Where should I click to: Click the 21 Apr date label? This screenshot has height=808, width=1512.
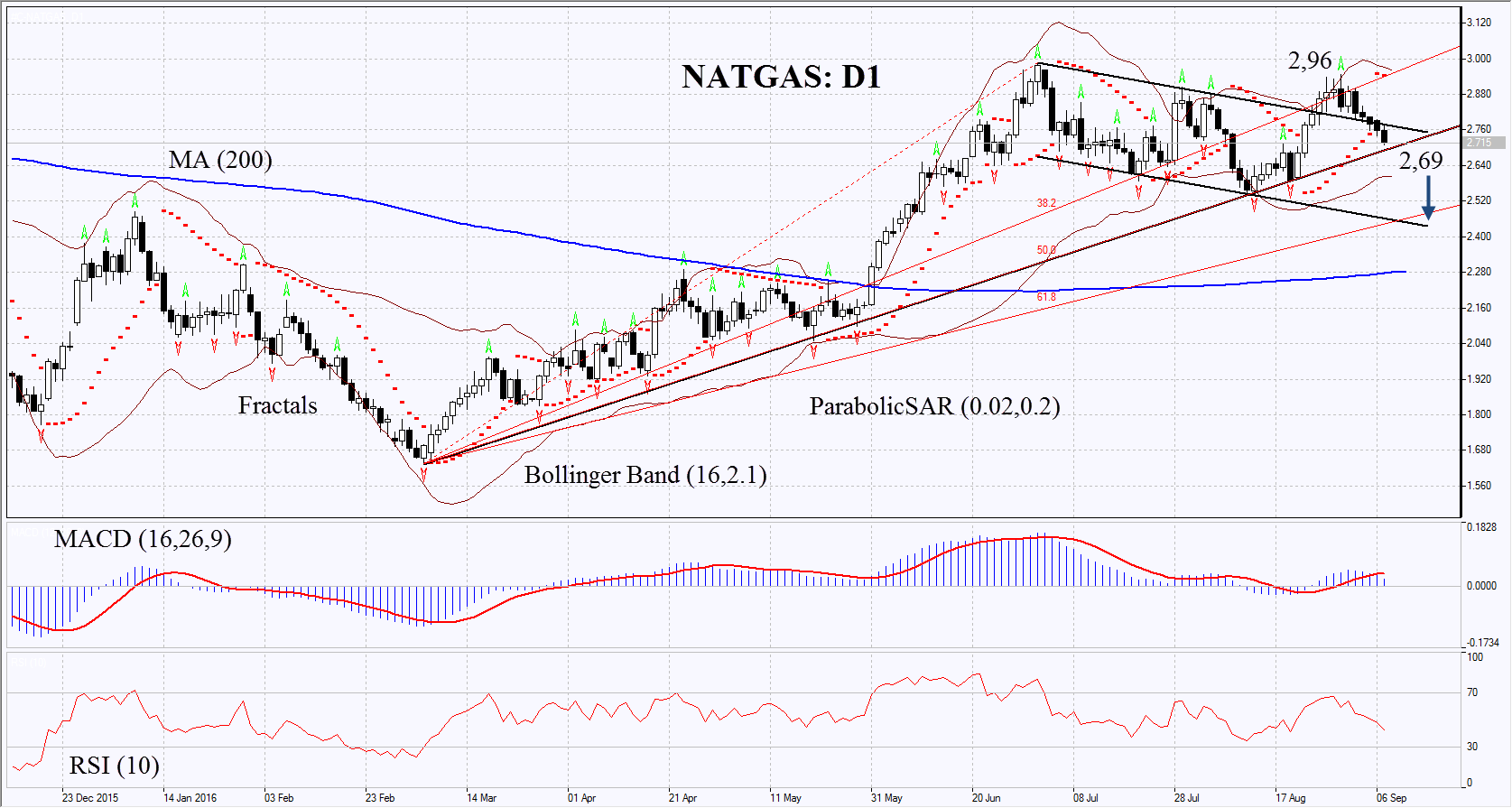pos(682,798)
